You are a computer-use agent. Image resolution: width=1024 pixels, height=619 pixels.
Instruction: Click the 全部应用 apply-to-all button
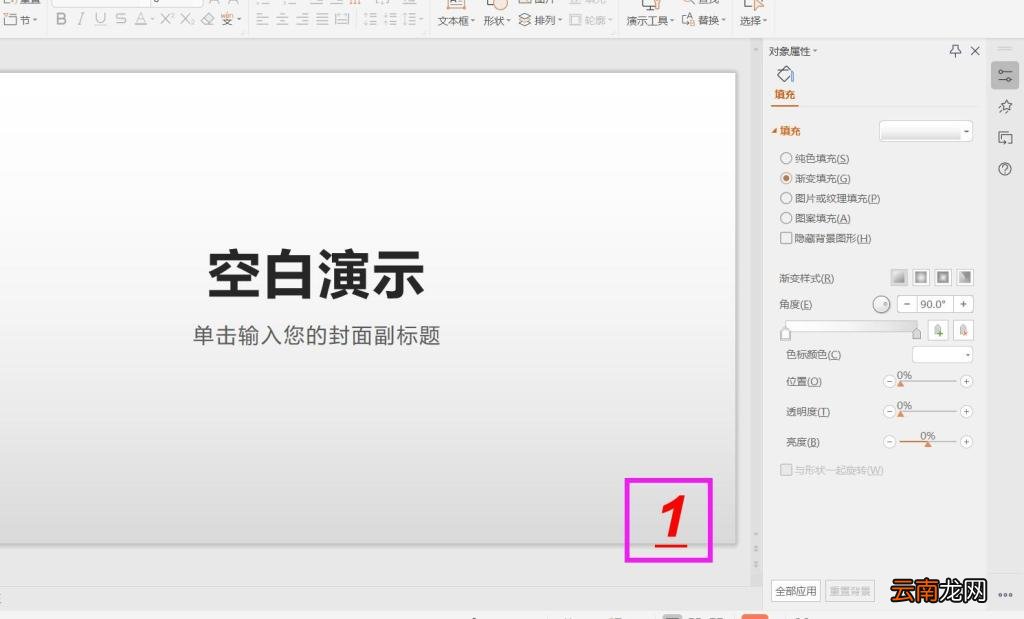click(795, 591)
